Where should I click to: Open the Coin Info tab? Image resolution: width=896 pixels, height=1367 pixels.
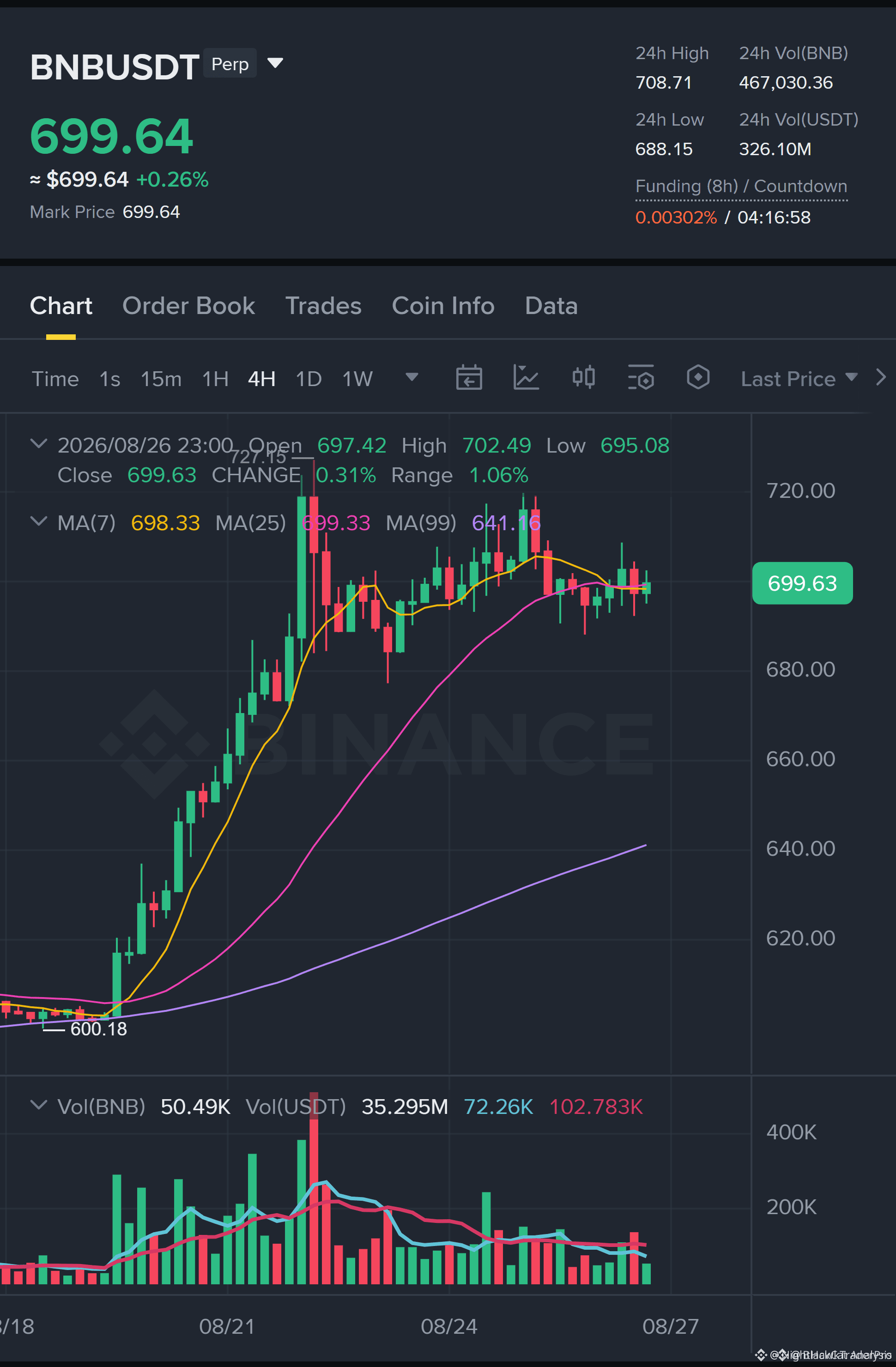(x=443, y=306)
